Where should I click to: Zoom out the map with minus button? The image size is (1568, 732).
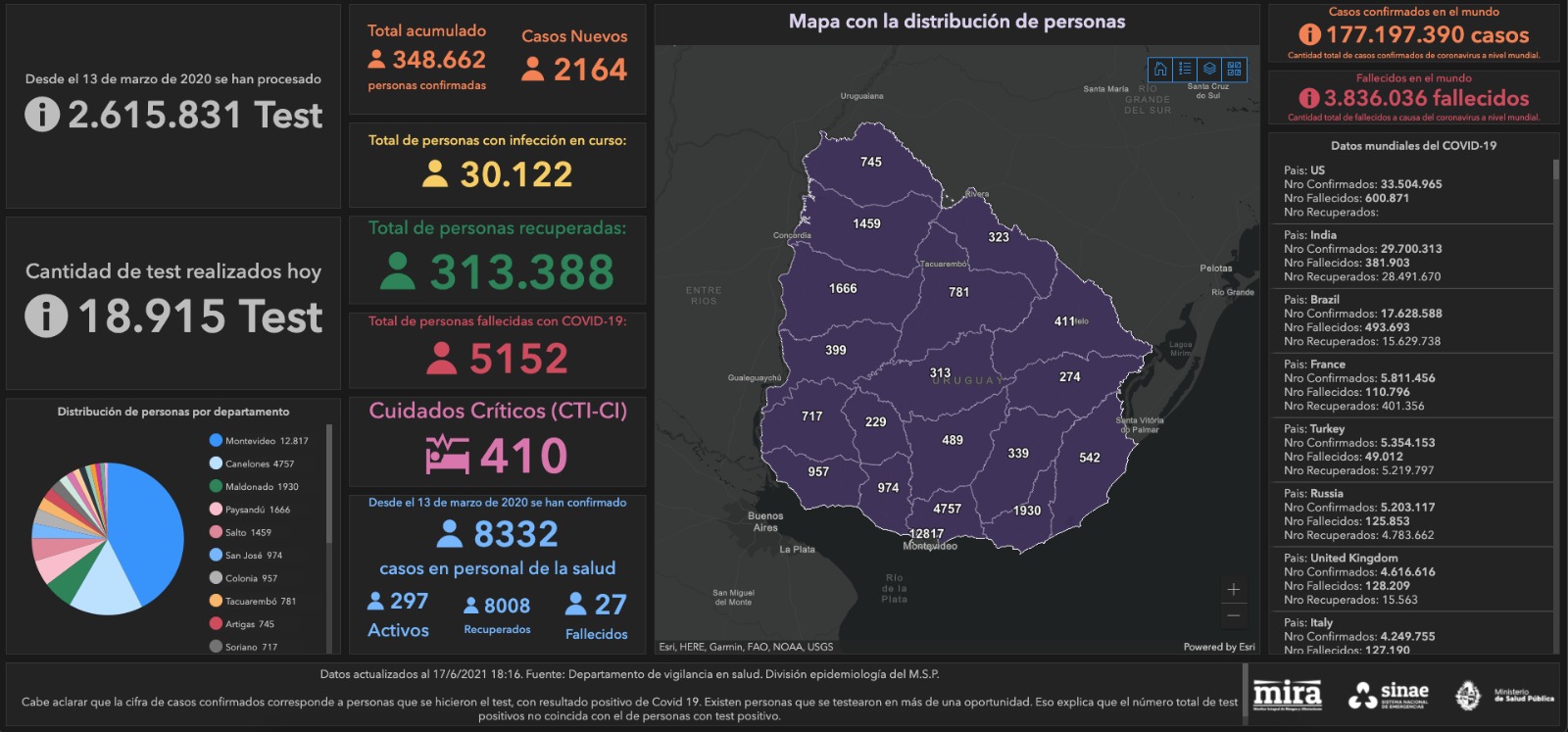[1234, 615]
